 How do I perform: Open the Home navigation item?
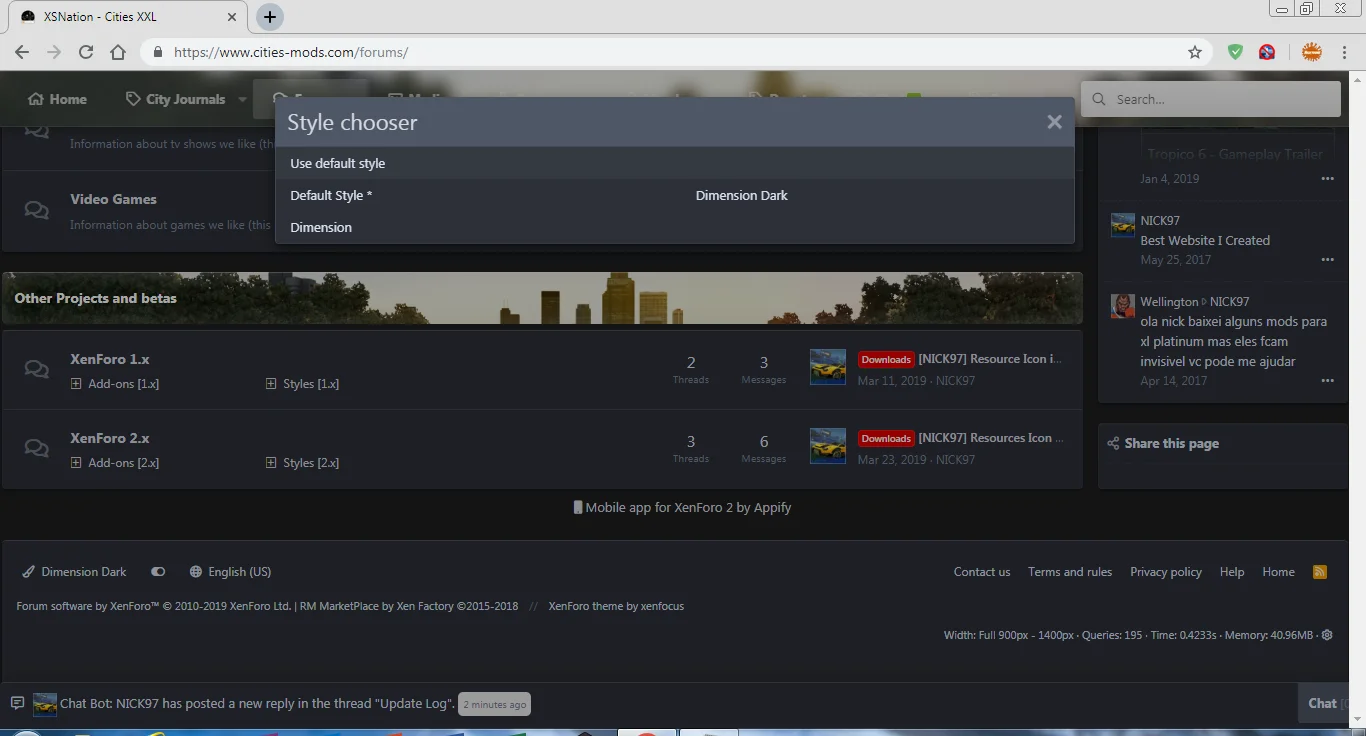point(57,99)
